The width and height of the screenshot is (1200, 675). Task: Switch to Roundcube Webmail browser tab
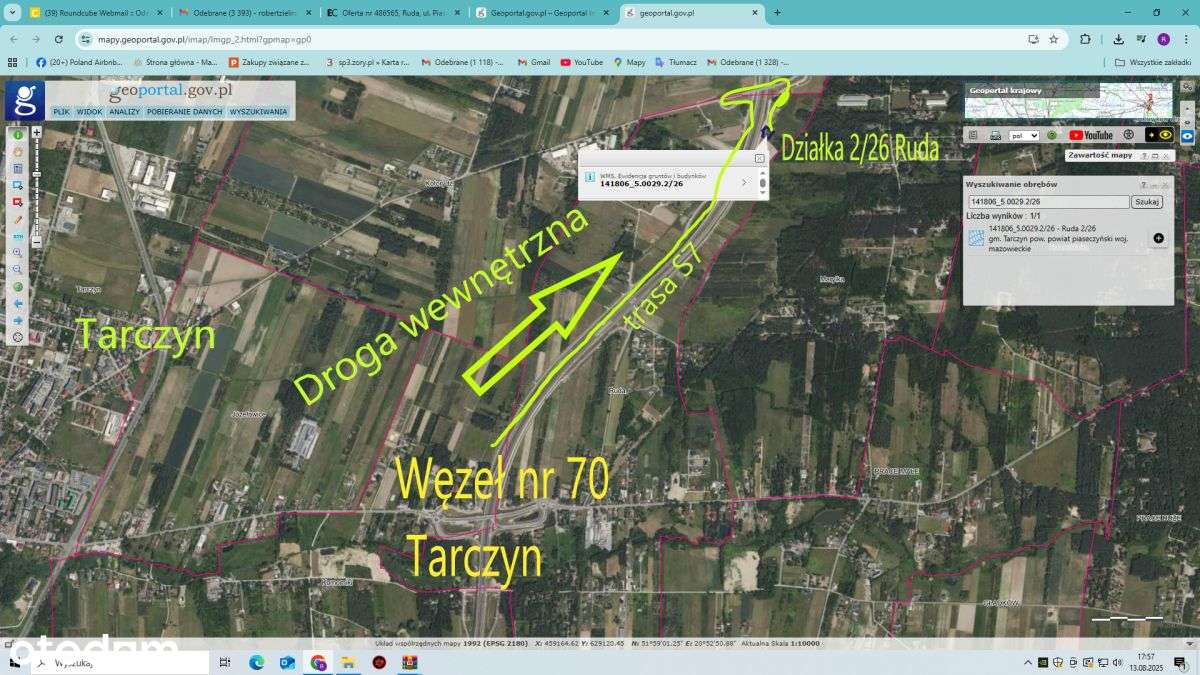tap(95, 12)
